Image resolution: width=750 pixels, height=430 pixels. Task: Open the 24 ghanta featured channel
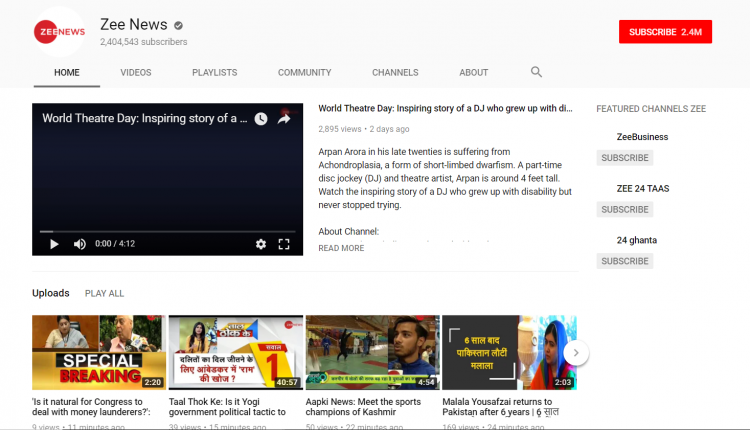tap(637, 240)
